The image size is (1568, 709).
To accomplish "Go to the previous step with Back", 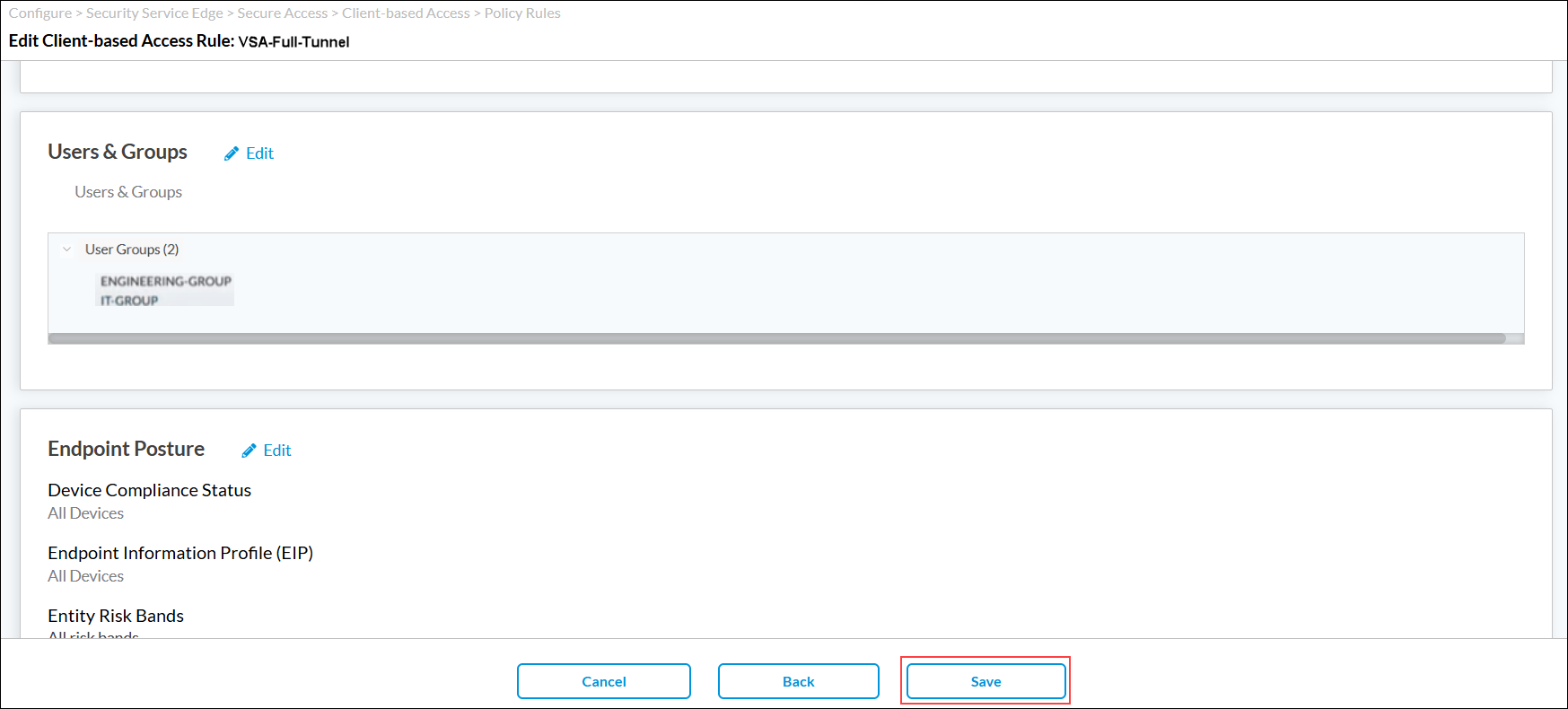I will (x=798, y=681).
